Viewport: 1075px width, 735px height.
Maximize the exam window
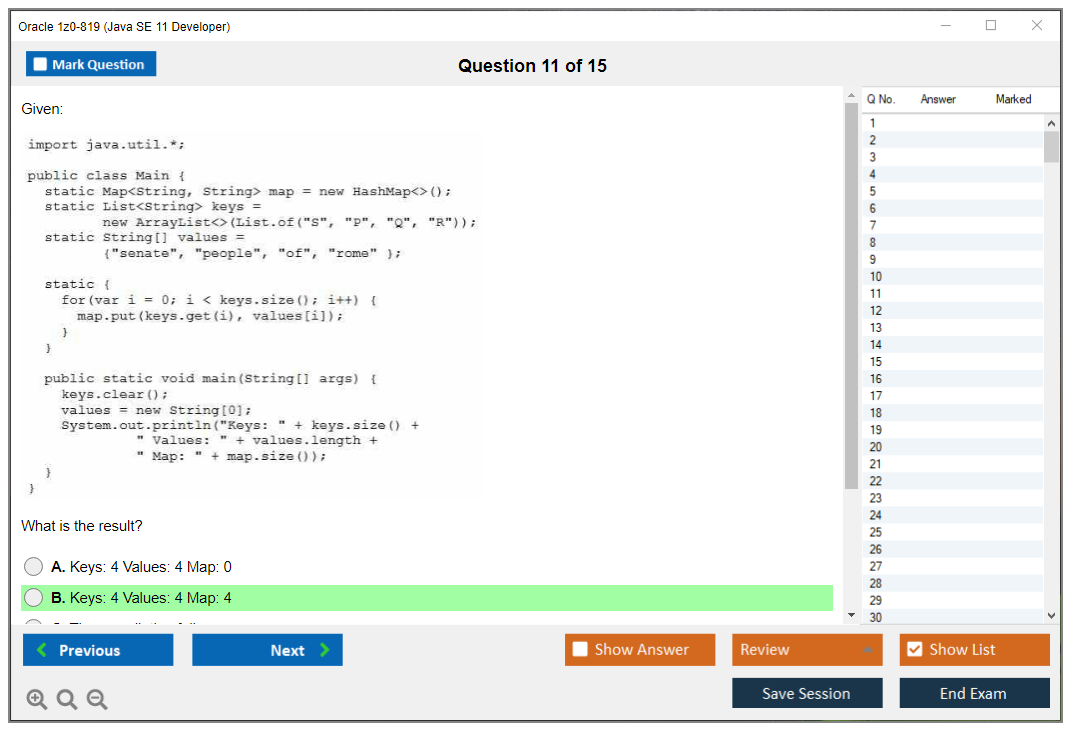pyautogui.click(x=991, y=26)
